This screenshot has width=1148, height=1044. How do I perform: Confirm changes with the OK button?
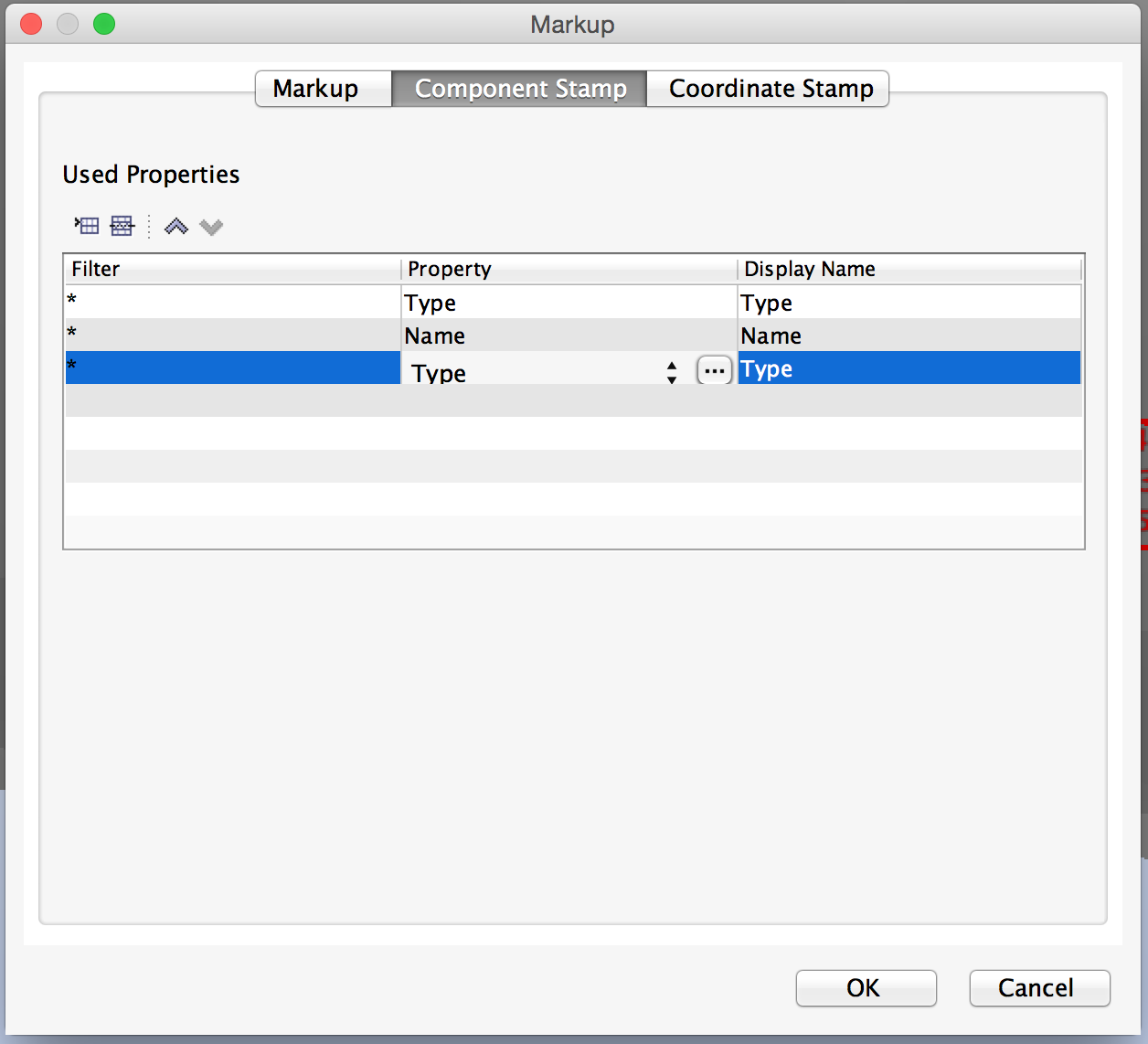click(865, 988)
